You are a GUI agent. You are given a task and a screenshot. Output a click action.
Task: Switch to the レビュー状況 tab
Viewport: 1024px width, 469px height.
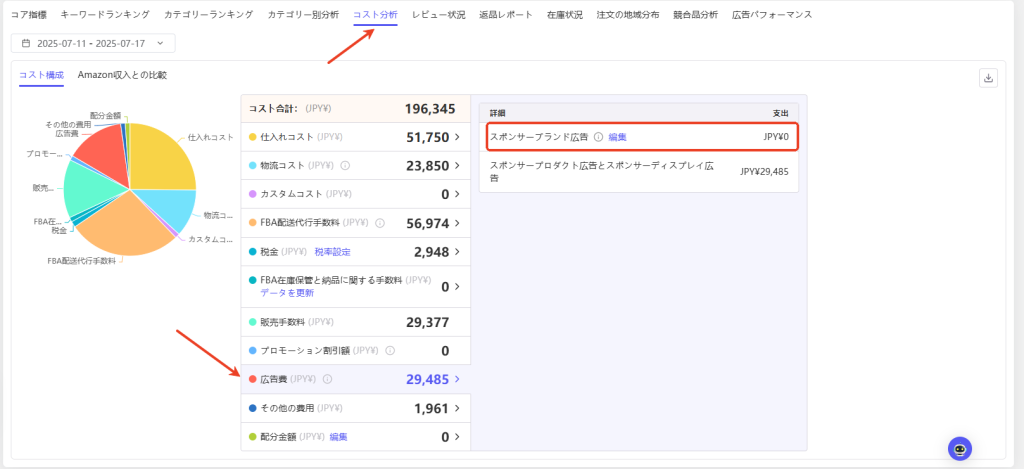438,15
